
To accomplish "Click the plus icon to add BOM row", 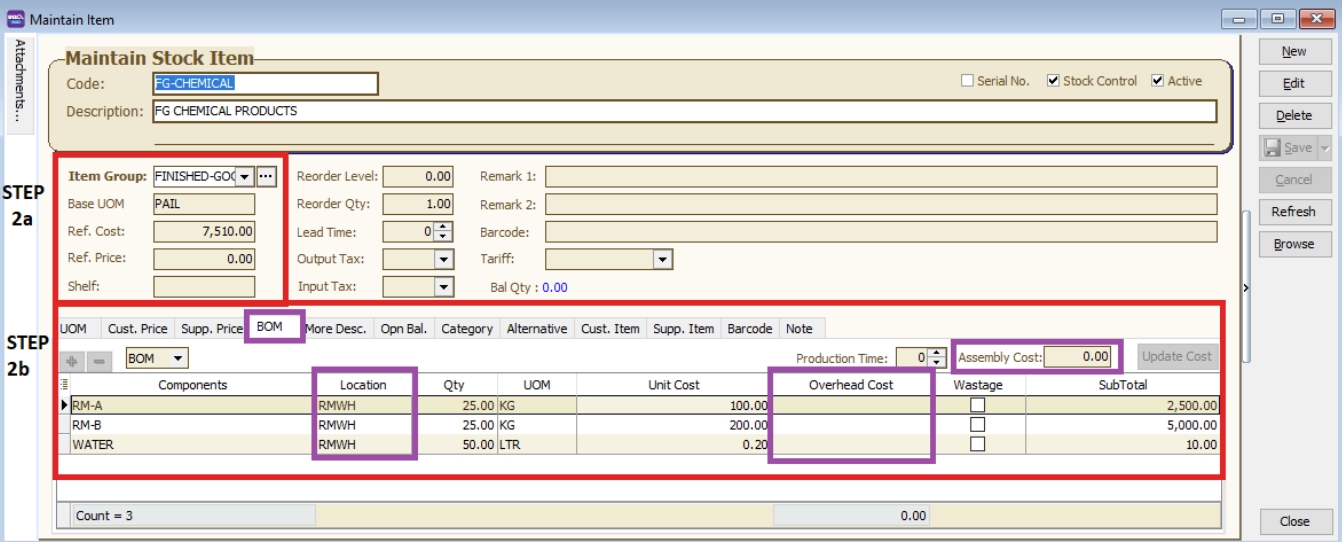I will (x=72, y=359).
